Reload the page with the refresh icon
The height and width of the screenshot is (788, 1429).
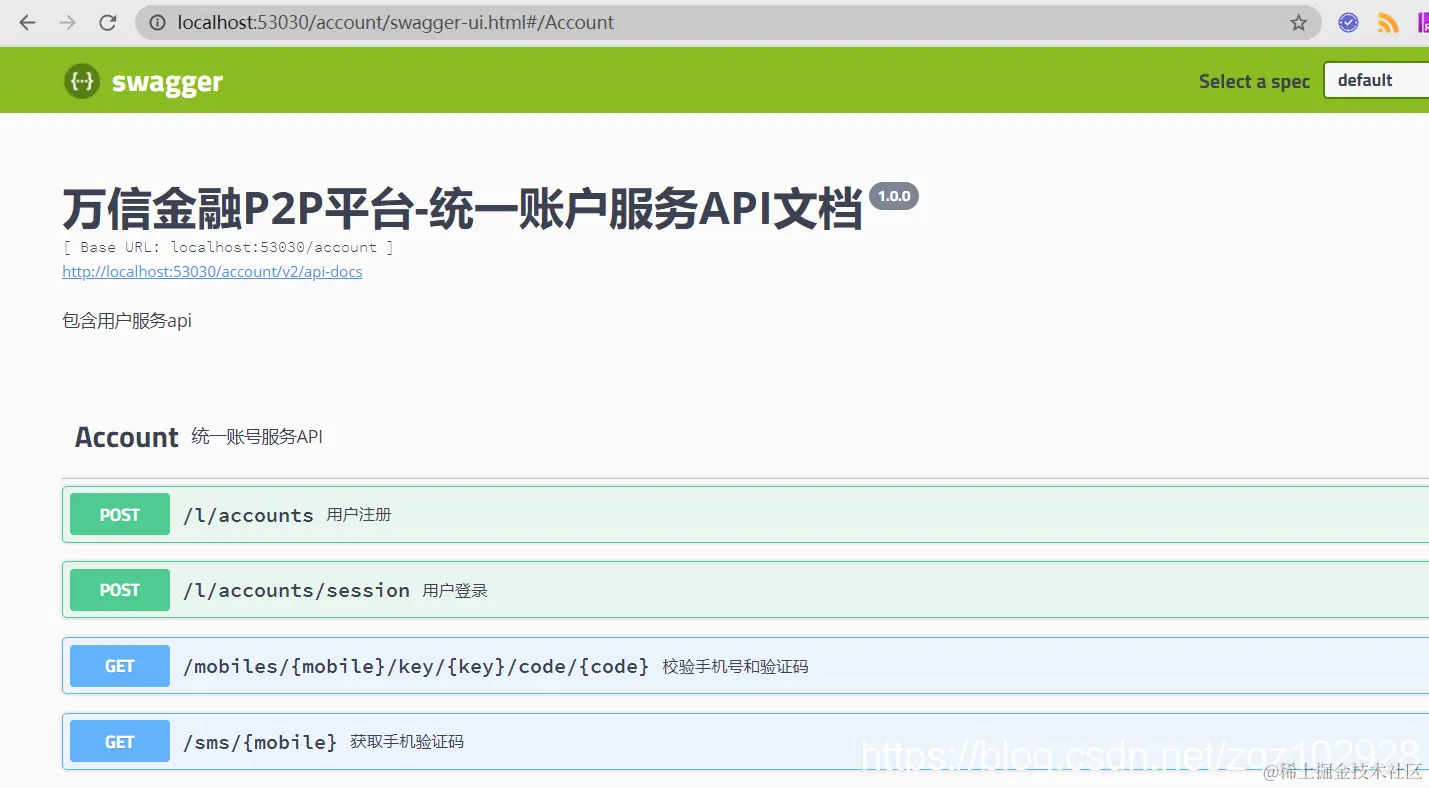(108, 22)
